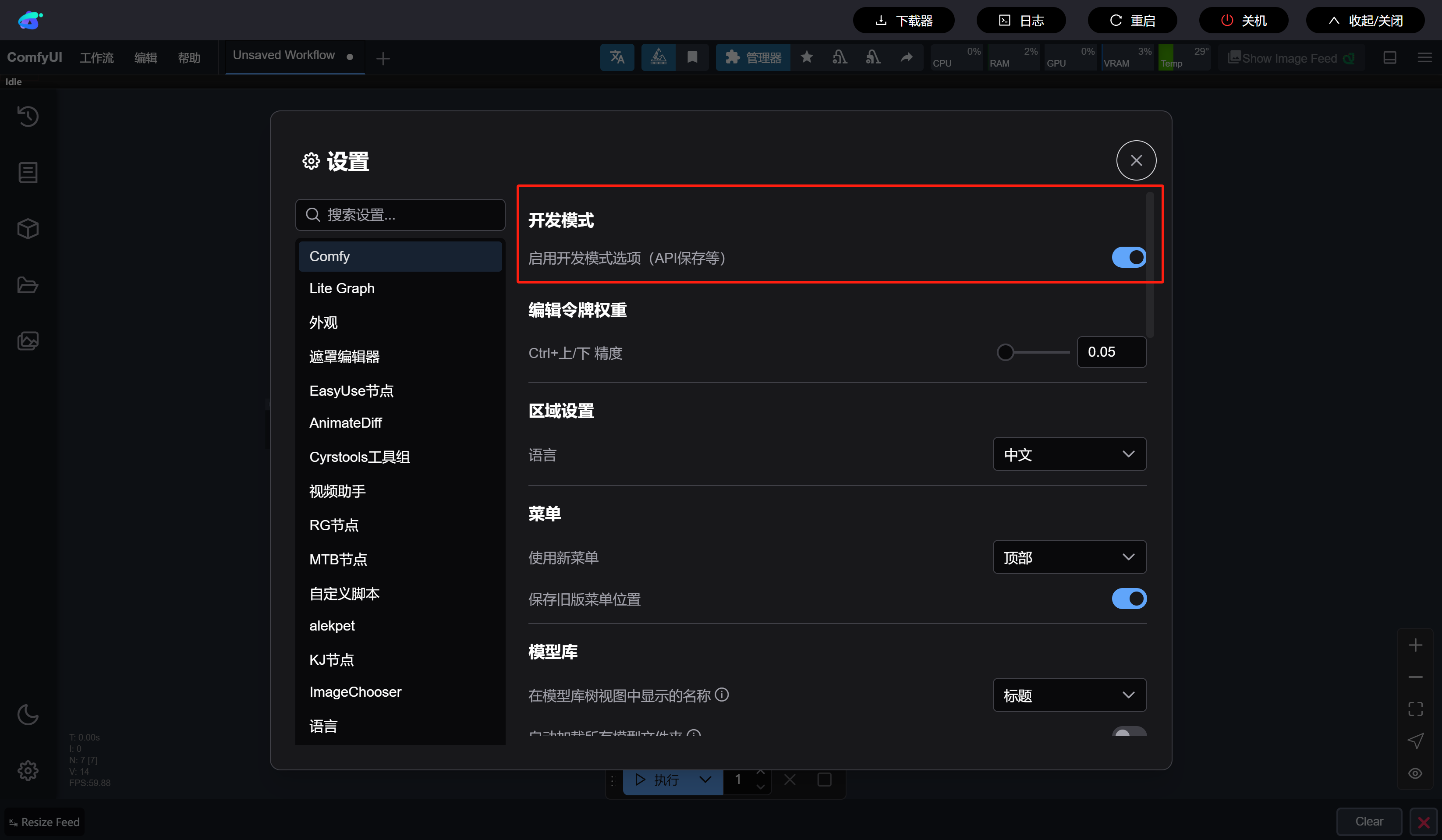Screen dimensions: 1442x840
Task: Click the share arrow toolbar icon
Action: [907, 57]
